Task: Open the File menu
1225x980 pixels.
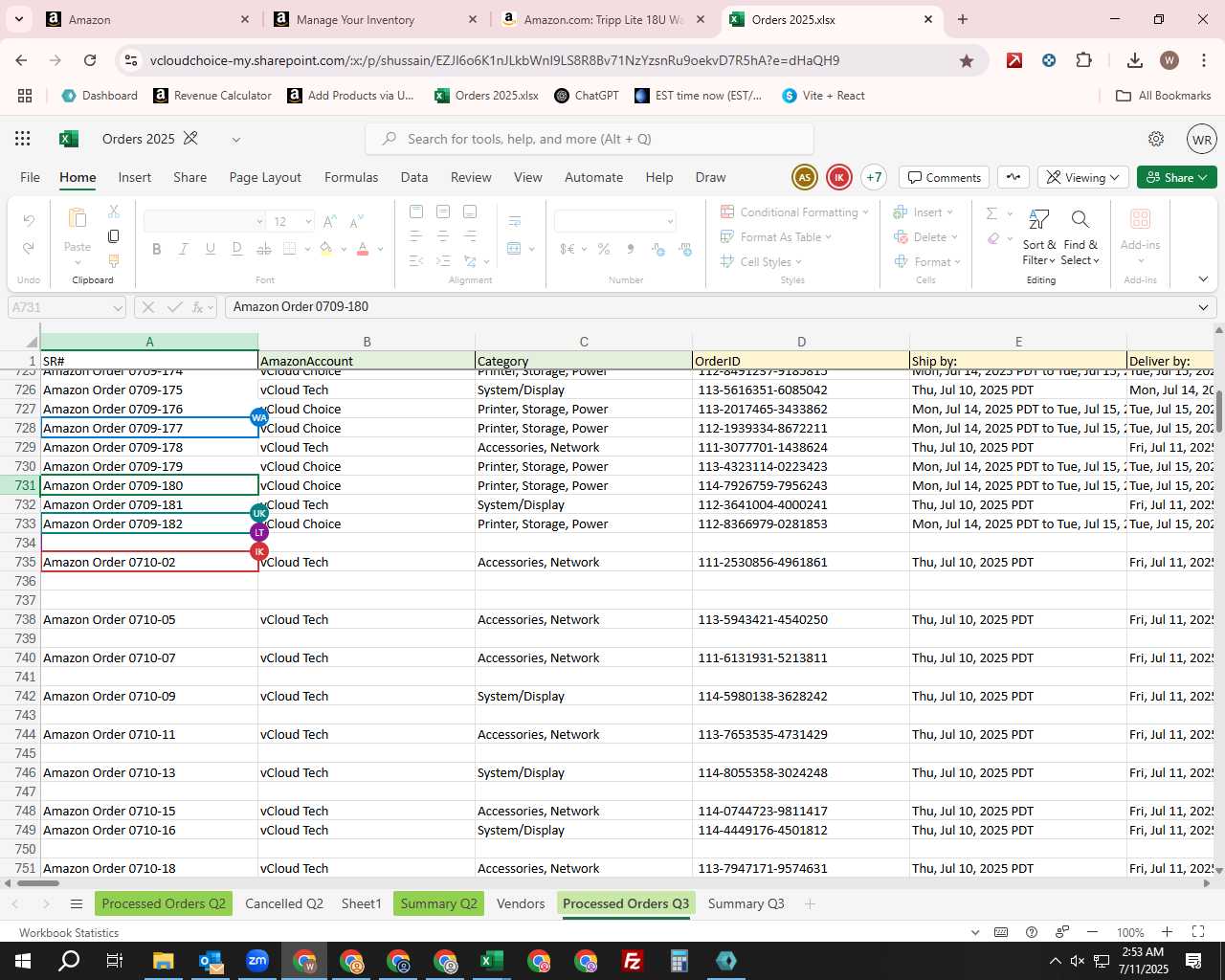Action: tap(31, 177)
